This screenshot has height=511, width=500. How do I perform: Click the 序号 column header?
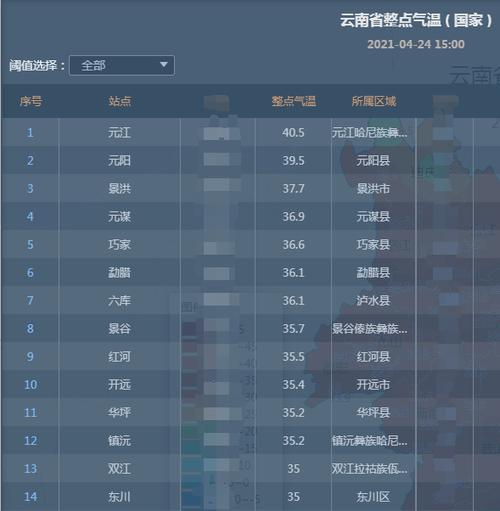31,101
